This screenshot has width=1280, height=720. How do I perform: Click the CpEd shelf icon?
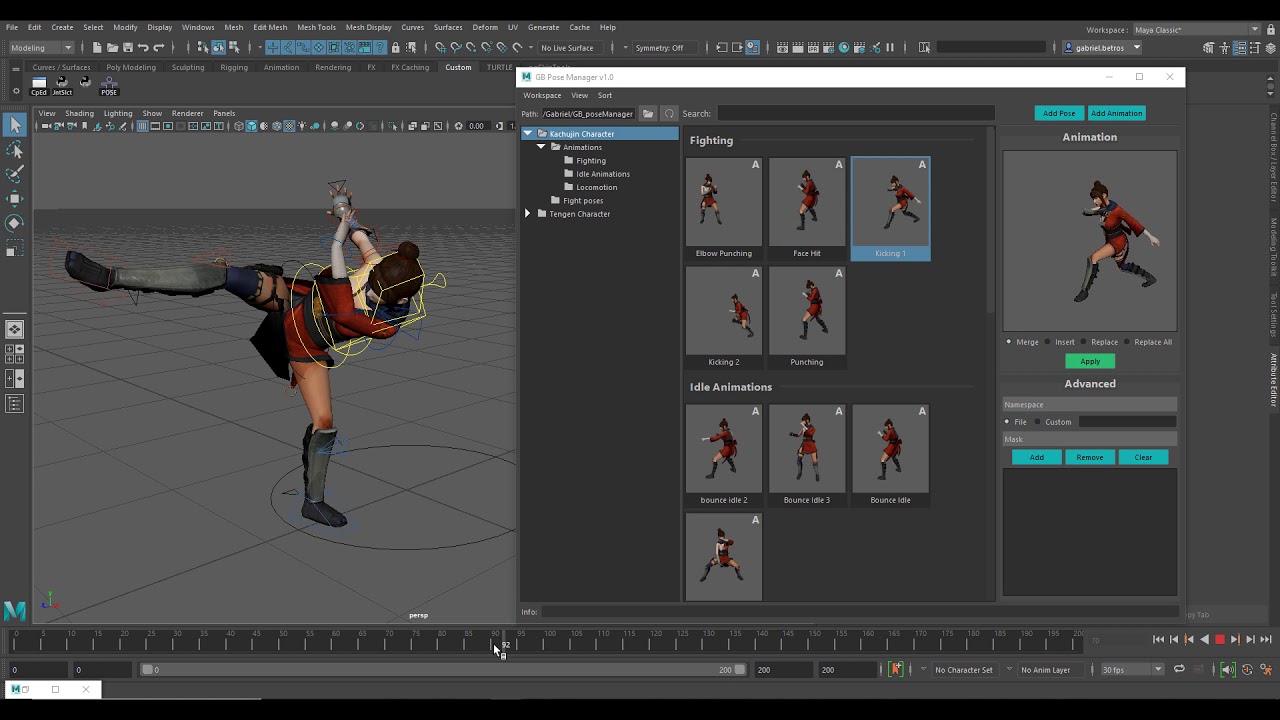[x=39, y=86]
